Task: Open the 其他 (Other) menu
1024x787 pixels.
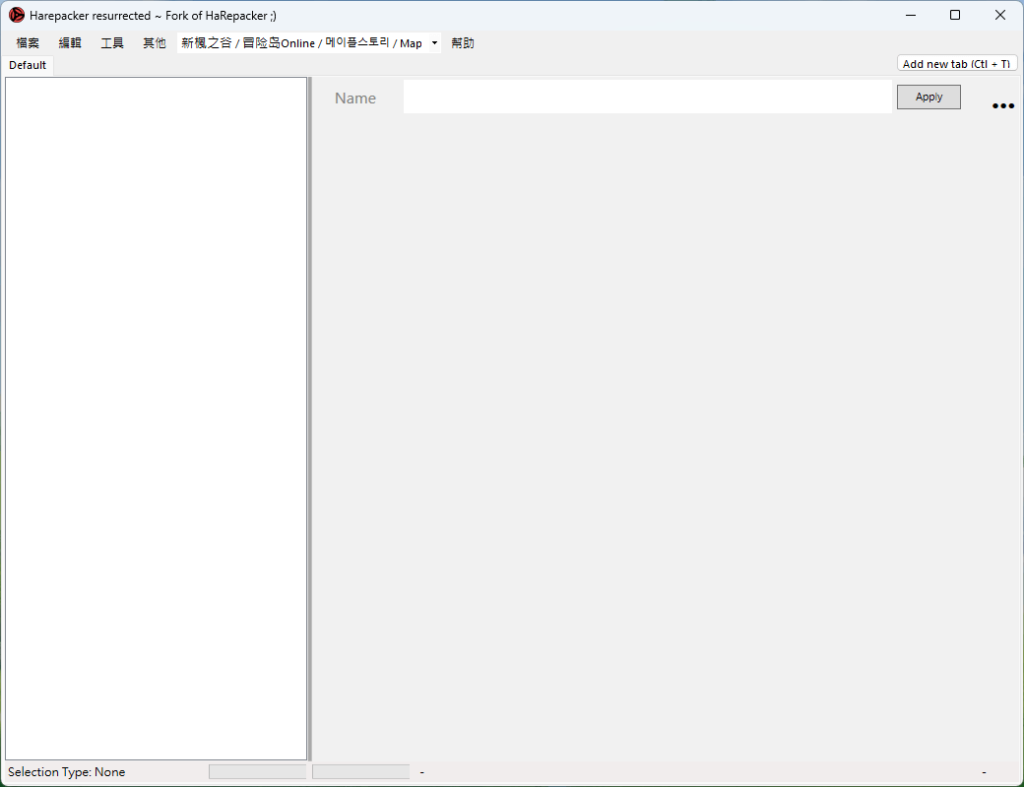Action: point(154,43)
